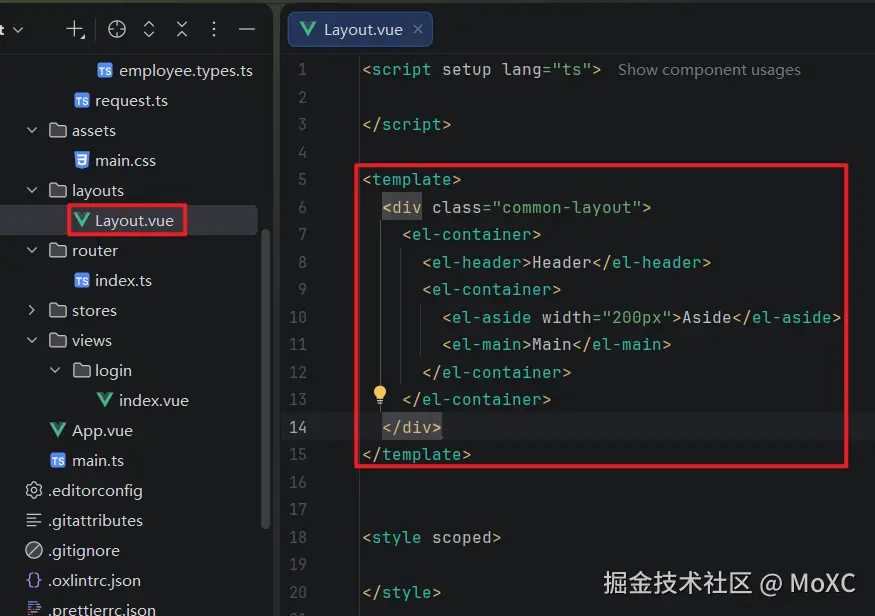Click the yellow lightbulb quick-fix icon
This screenshot has width=875, height=616.
point(379,394)
